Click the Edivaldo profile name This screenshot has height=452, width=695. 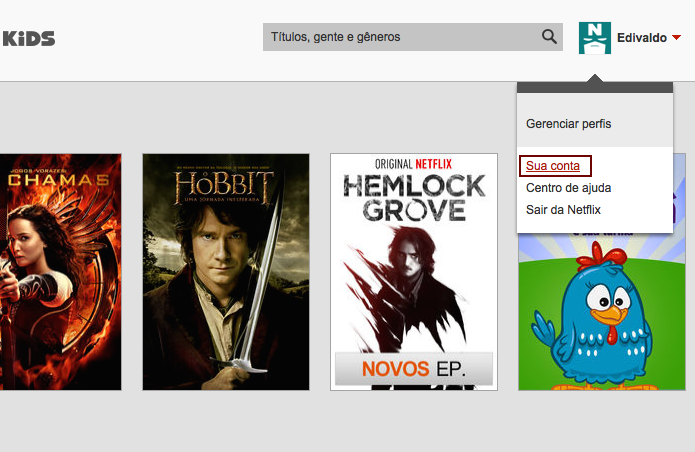click(x=642, y=38)
